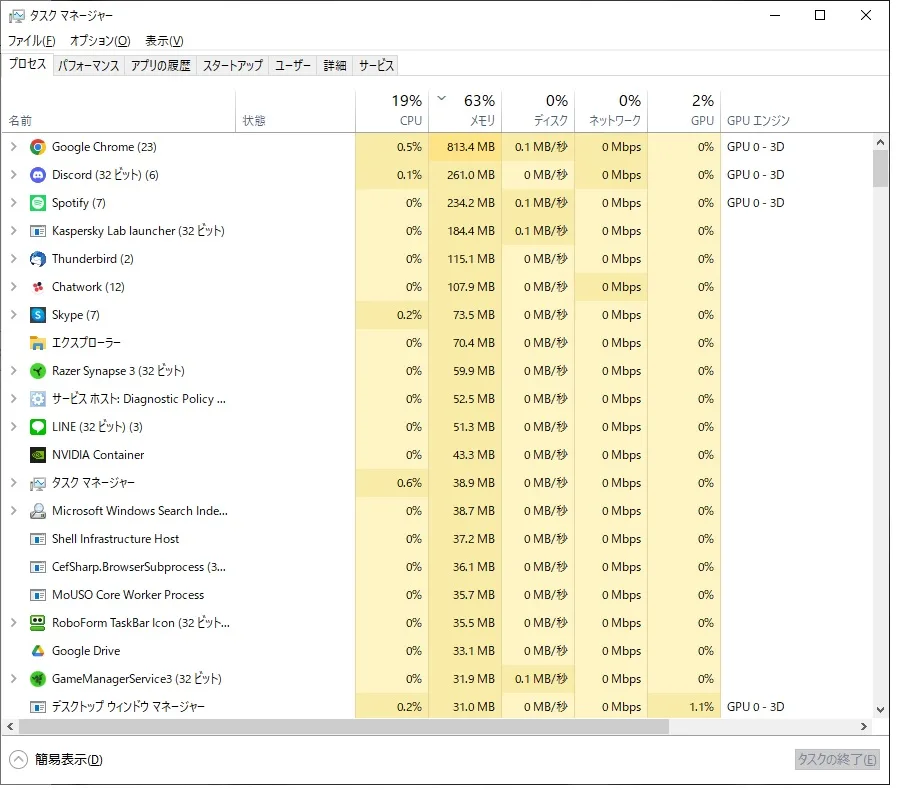The height and width of the screenshot is (790, 899).
Task: Click the Google Chrome process icon
Action: [38, 147]
